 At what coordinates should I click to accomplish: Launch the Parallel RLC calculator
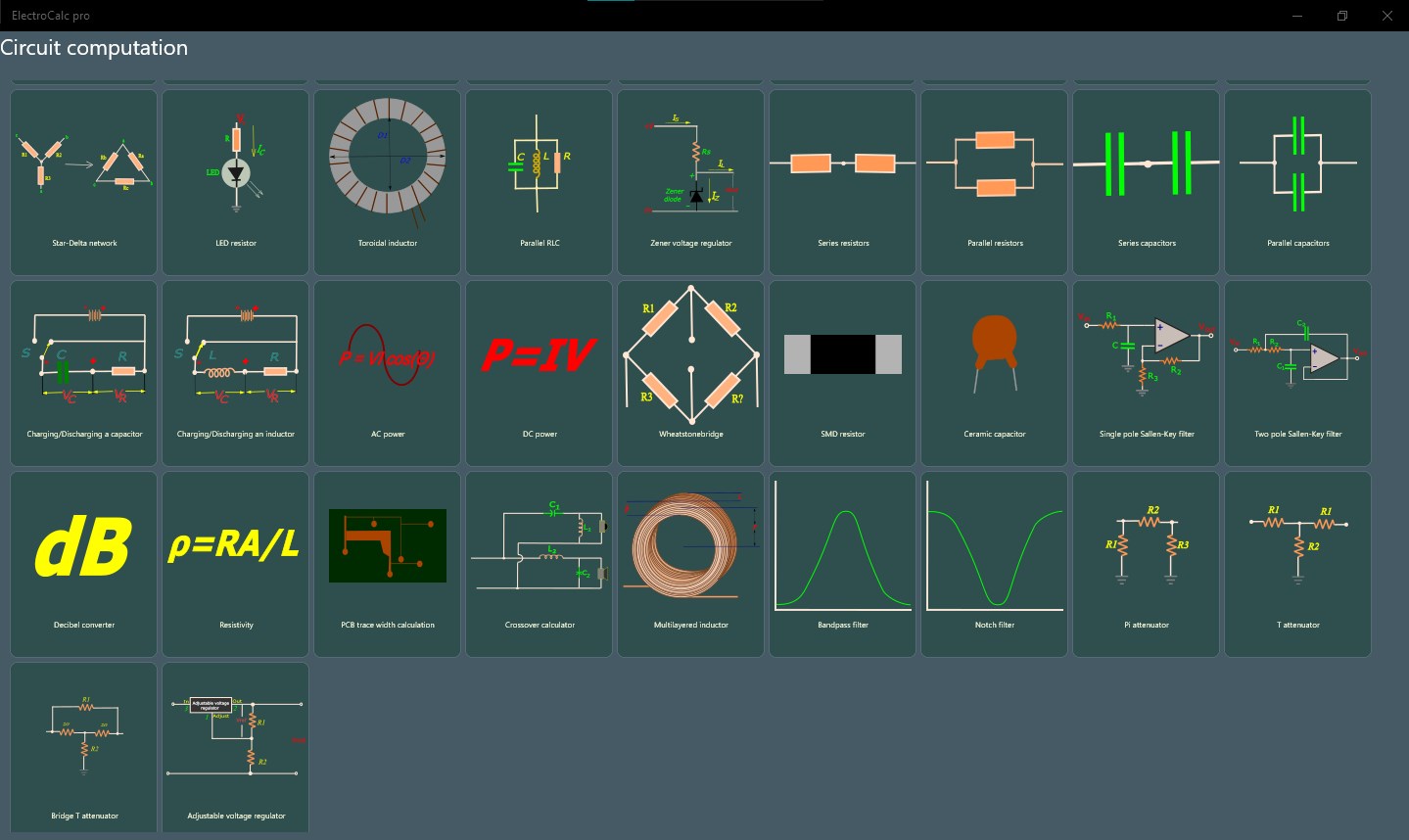click(539, 181)
